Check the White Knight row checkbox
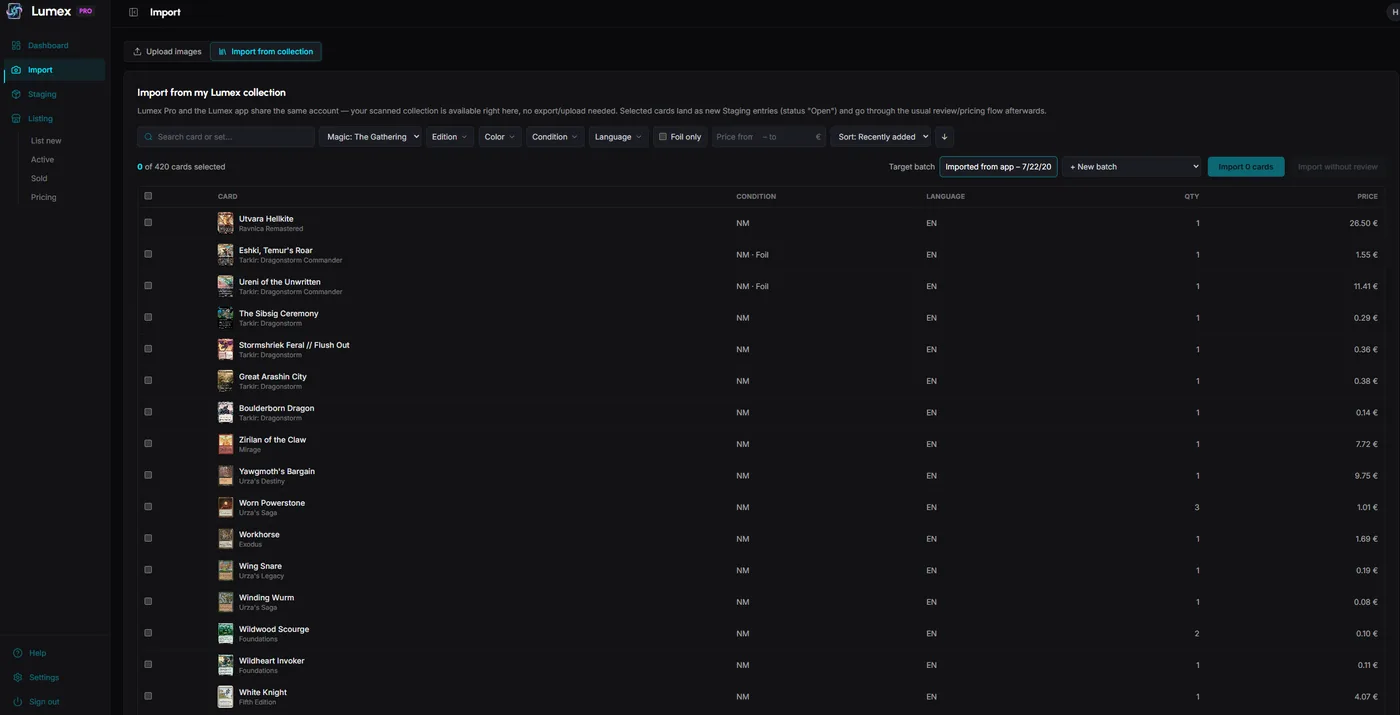Viewport: 1400px width, 715px height. tap(148, 696)
